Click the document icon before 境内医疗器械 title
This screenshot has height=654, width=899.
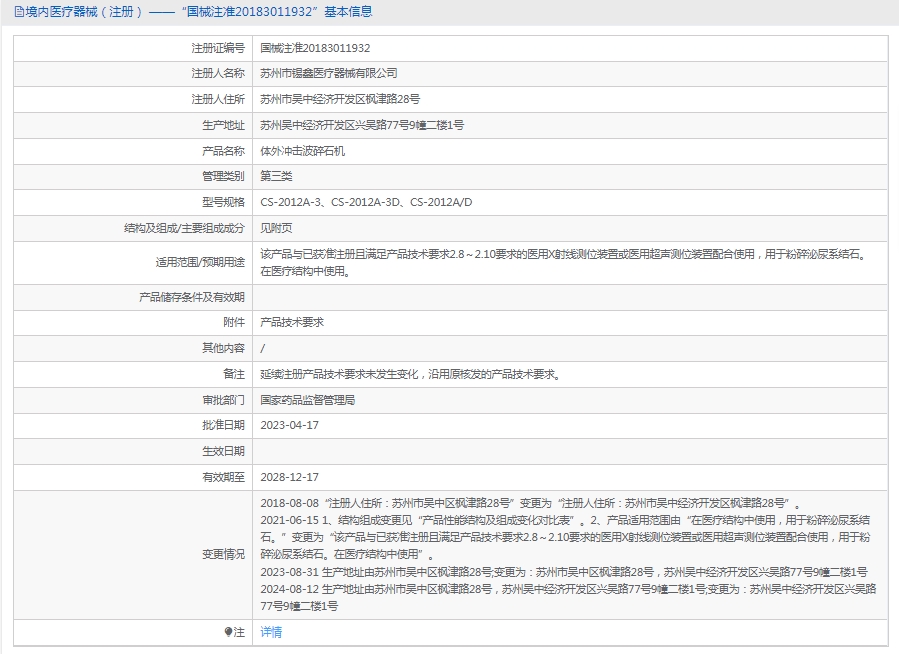[x=19, y=11]
